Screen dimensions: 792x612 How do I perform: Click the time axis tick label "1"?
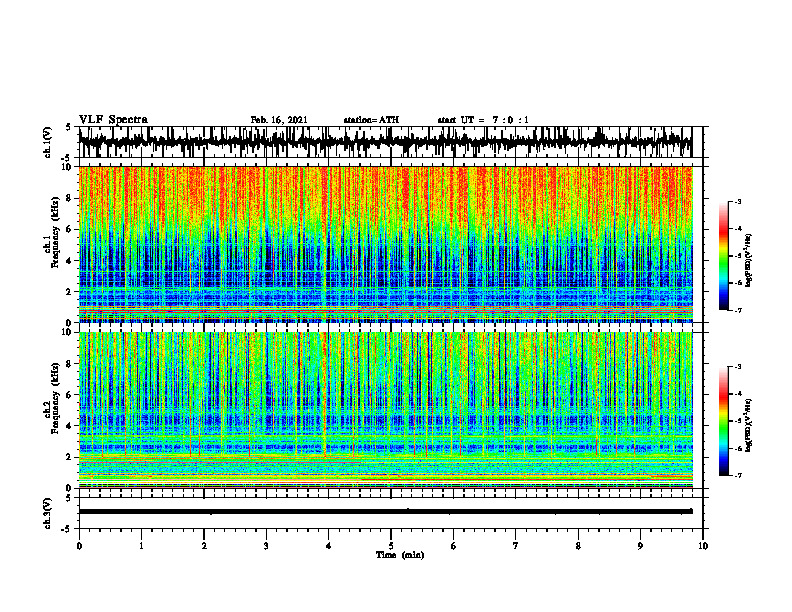[x=141, y=546]
